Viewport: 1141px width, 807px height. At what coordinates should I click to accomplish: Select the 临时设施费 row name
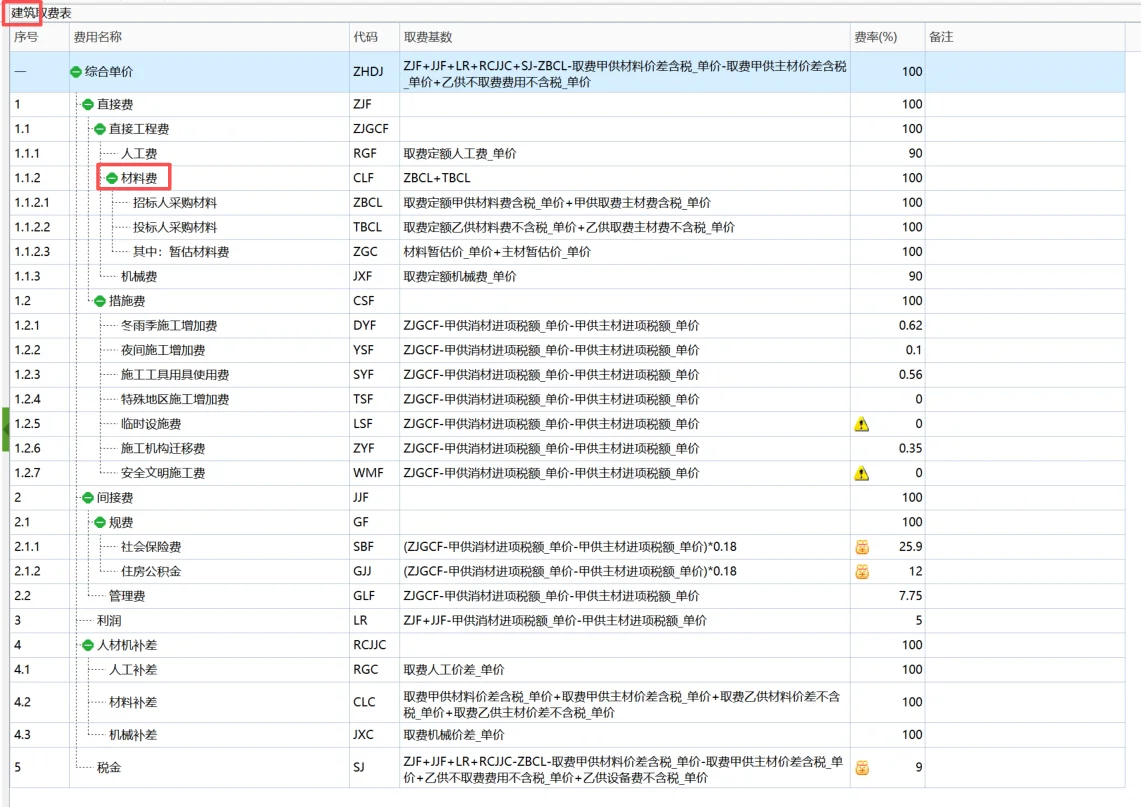point(151,424)
